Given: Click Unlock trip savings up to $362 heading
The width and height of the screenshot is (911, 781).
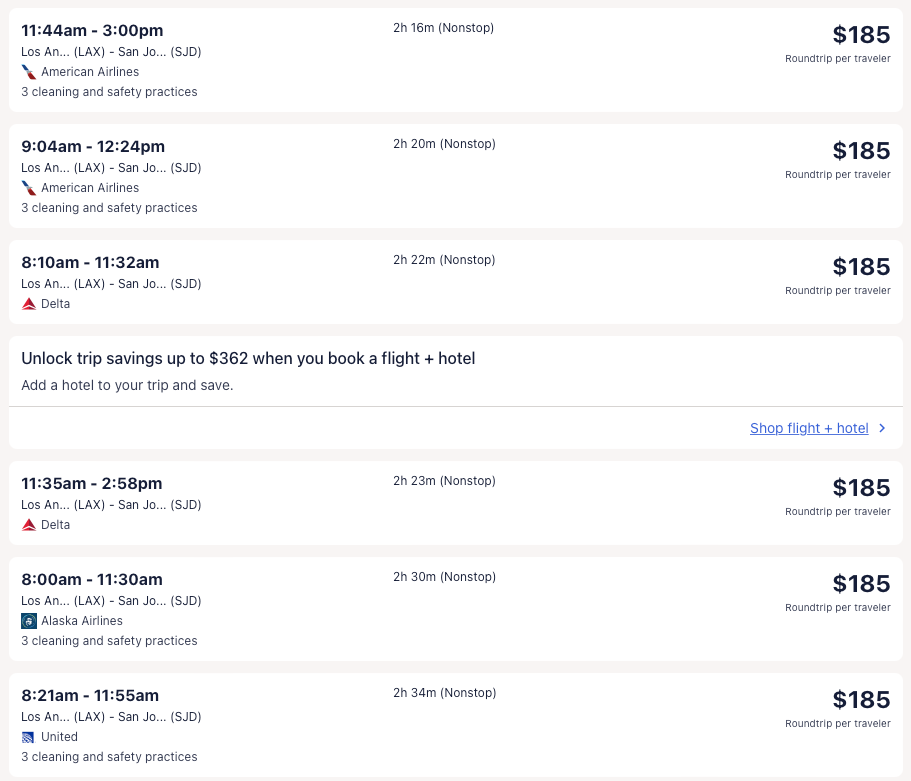Looking at the screenshot, I should click(x=248, y=358).
